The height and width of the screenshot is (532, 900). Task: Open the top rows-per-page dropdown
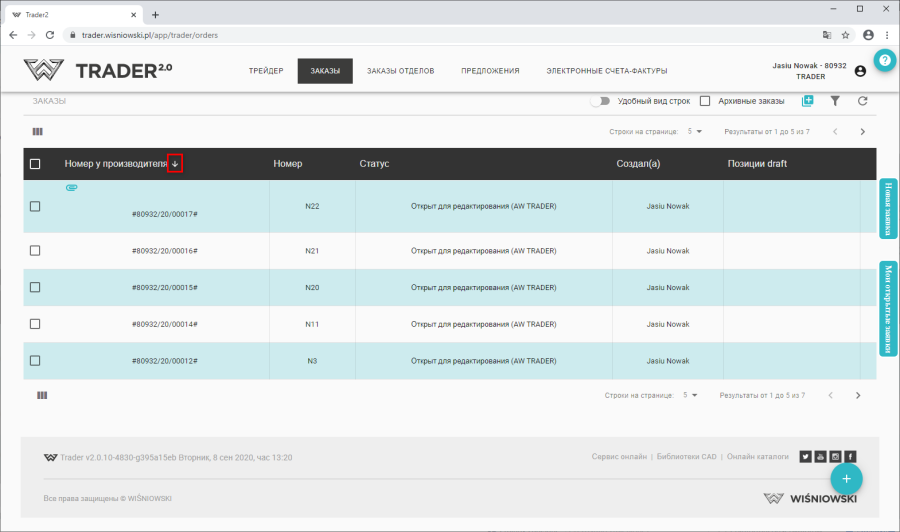[693, 131]
